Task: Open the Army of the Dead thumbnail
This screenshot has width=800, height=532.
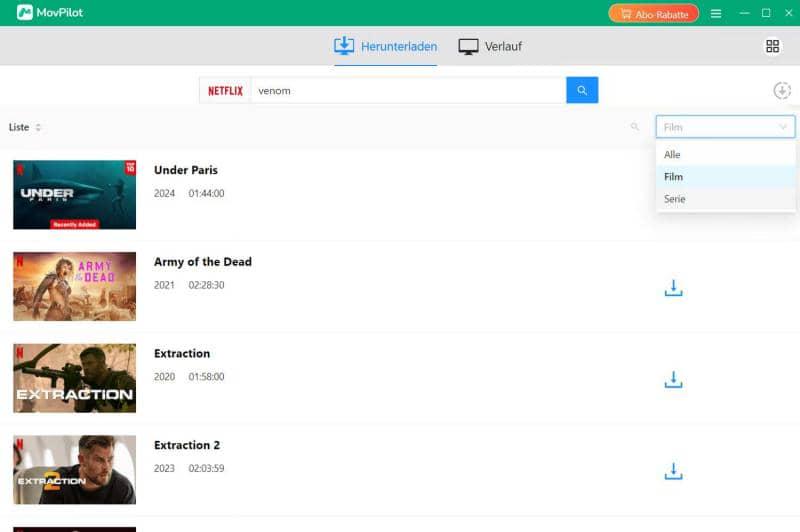Action: tap(74, 286)
